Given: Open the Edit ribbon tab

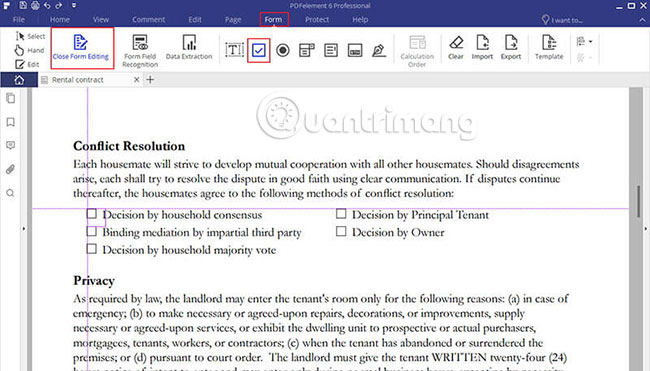Looking at the screenshot, I should tap(195, 19).
